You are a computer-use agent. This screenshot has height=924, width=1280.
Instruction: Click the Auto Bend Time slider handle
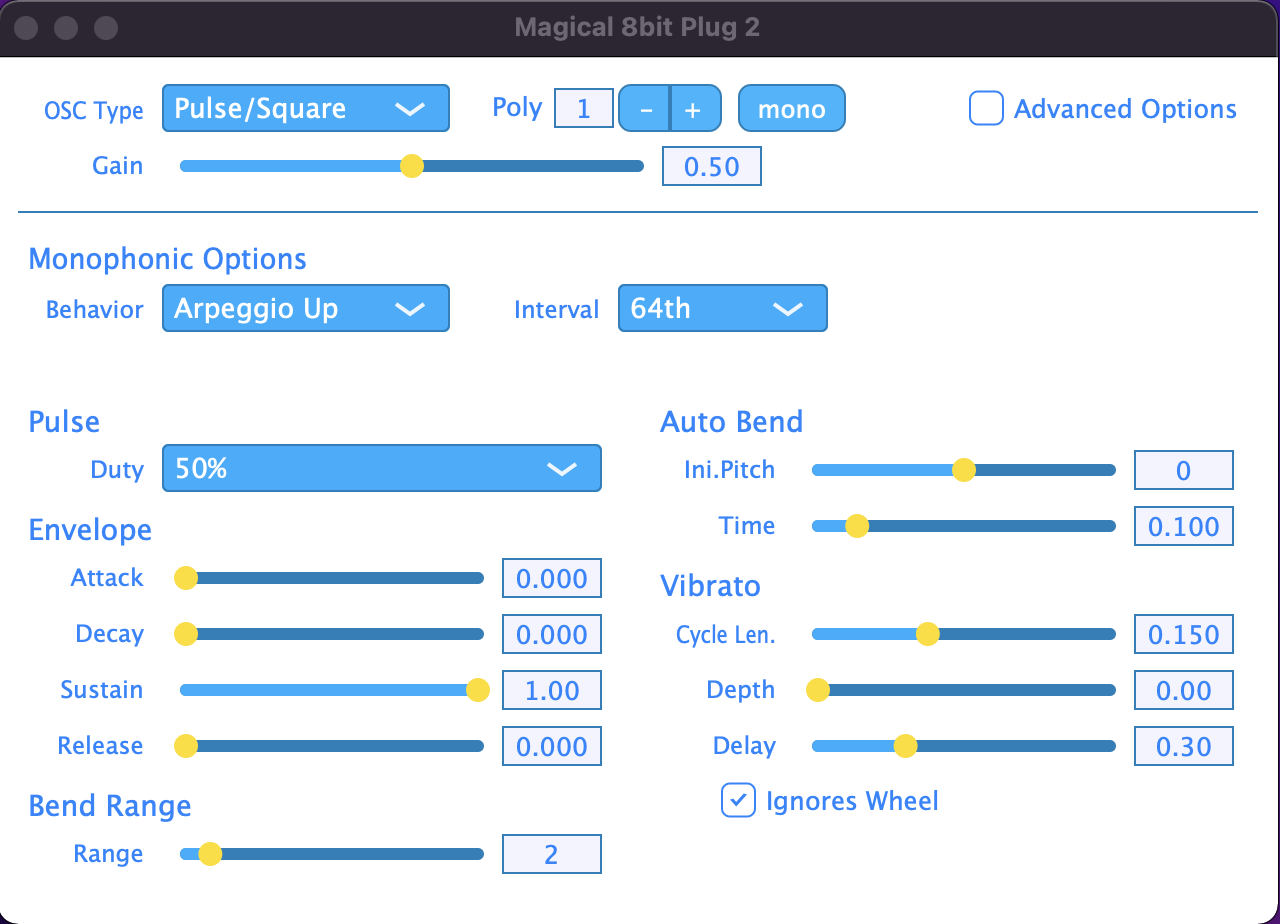857,526
